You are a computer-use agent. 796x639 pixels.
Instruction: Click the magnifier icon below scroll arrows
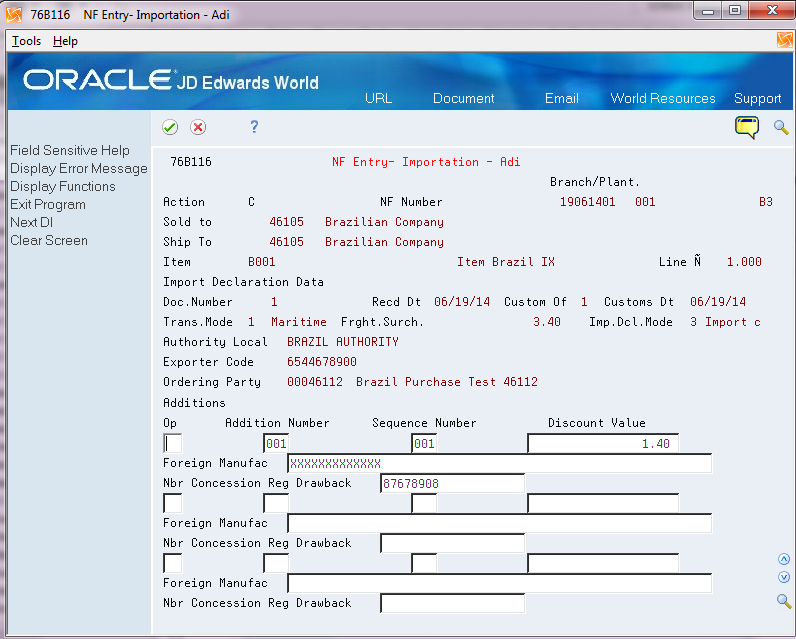click(784, 601)
